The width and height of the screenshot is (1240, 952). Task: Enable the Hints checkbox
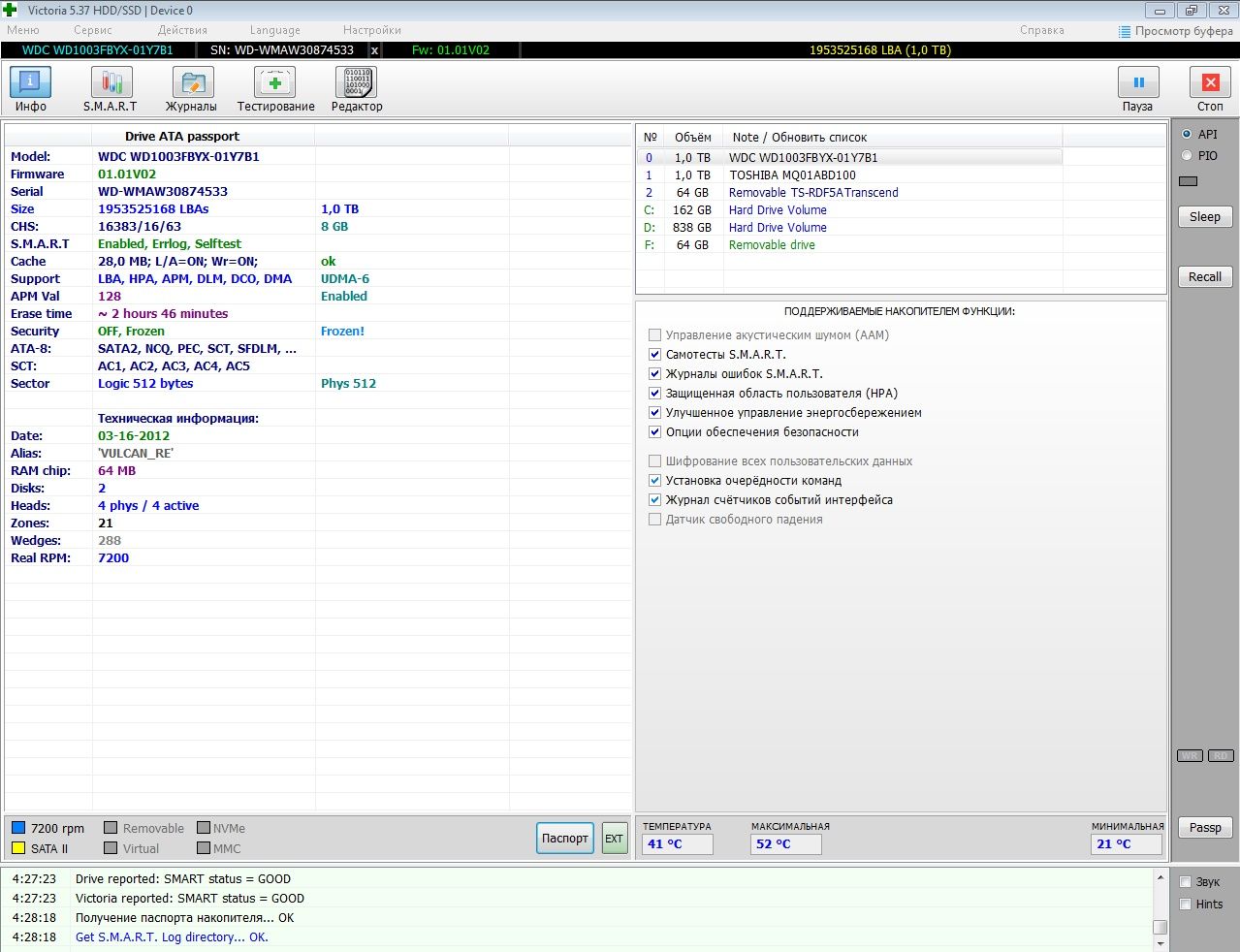point(1185,904)
